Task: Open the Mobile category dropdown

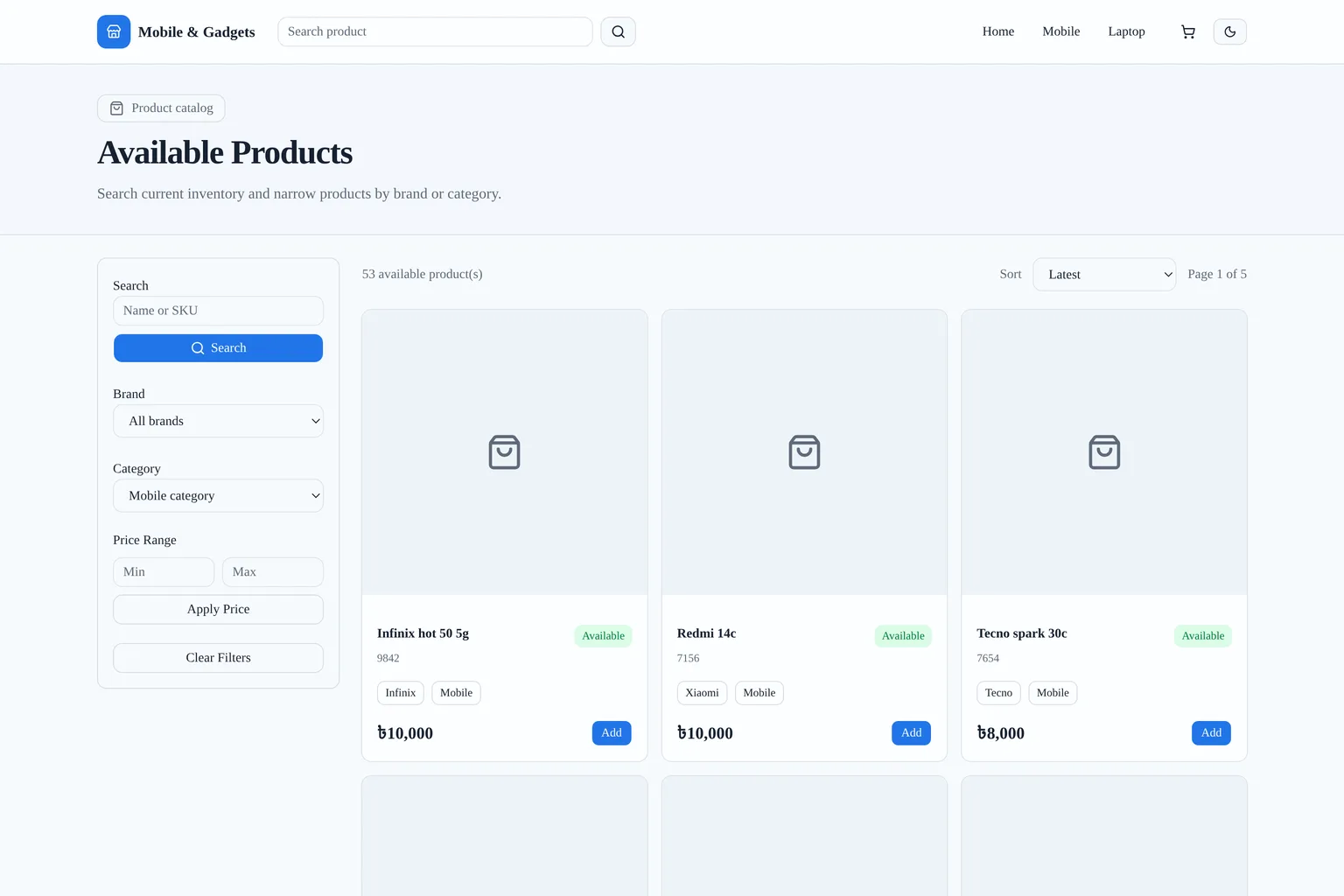Action: click(218, 495)
